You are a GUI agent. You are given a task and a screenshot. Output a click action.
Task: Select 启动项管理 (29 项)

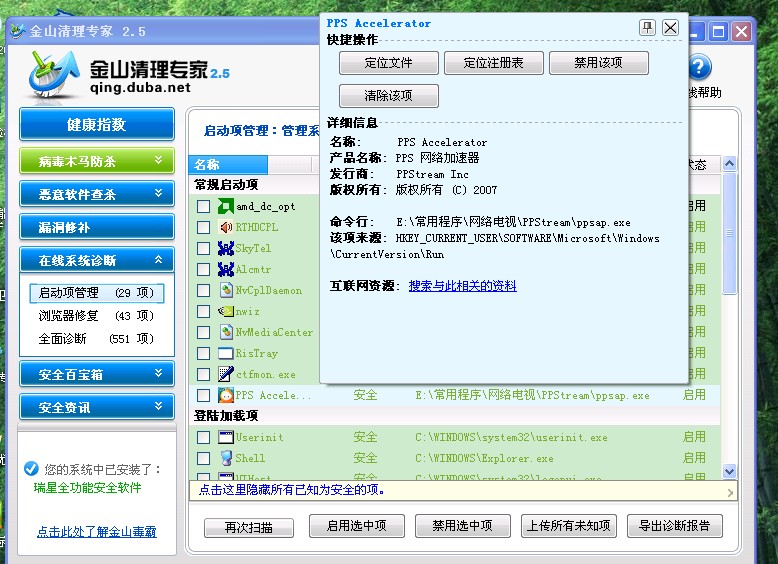click(x=97, y=293)
